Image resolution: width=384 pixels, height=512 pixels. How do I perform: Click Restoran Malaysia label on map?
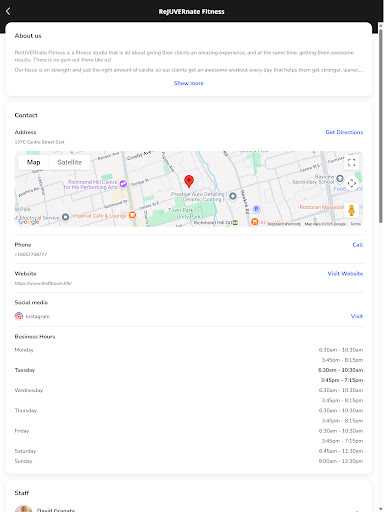pyautogui.click(x=321, y=207)
